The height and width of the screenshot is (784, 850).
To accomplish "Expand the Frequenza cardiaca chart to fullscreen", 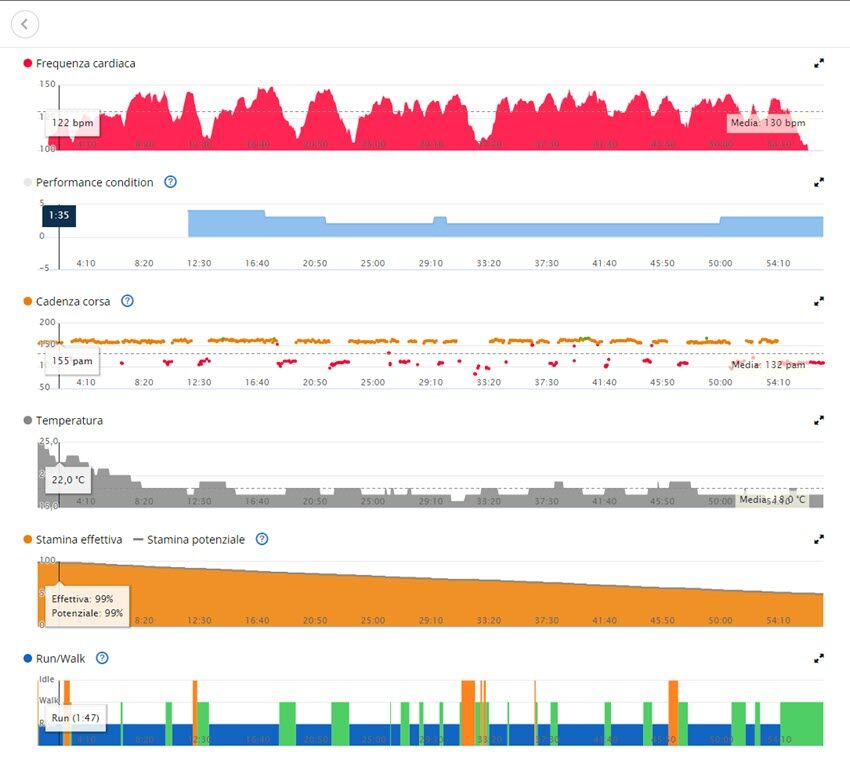I will [819, 63].
